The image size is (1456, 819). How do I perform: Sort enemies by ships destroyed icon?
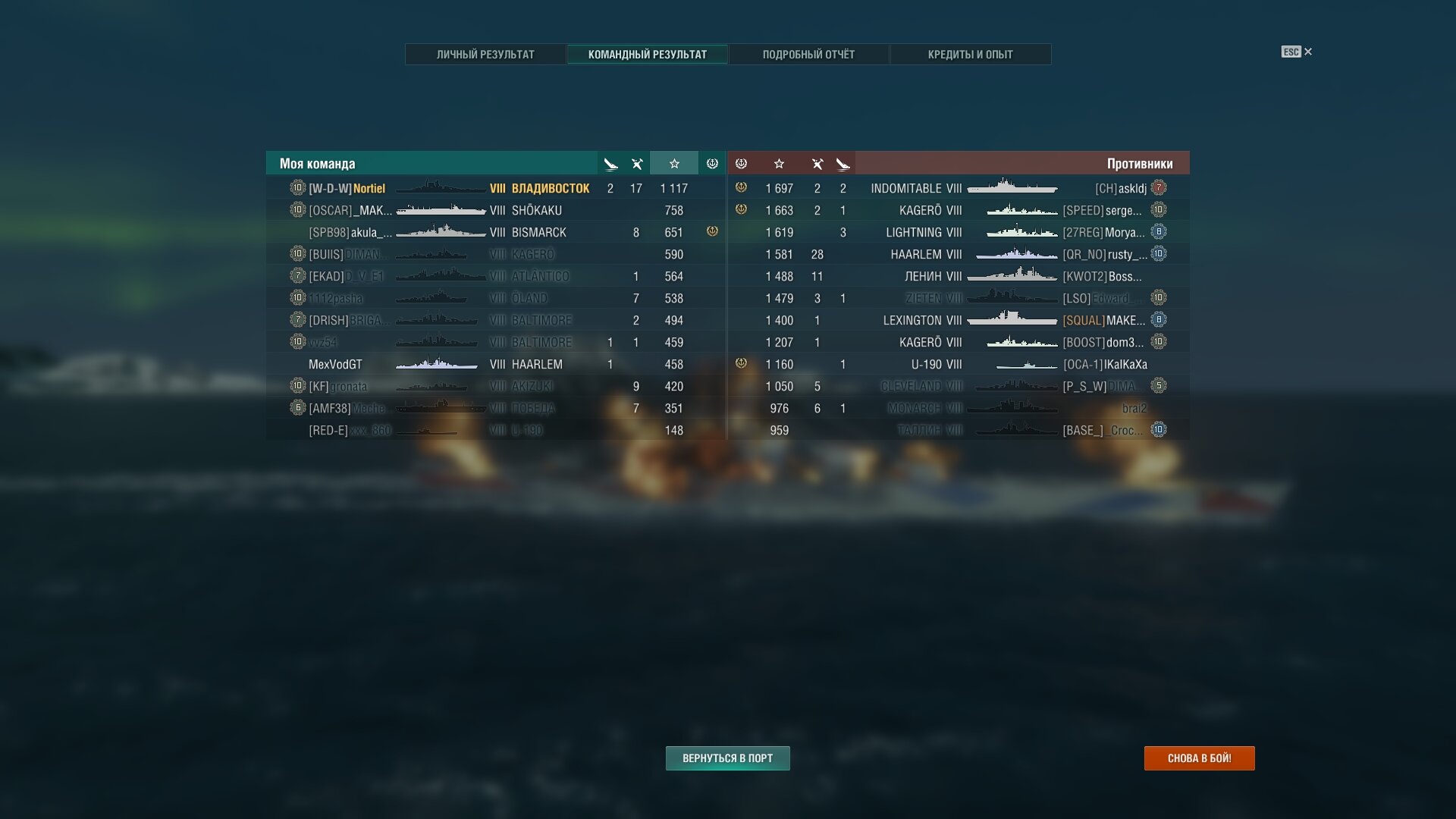pyautogui.click(x=817, y=164)
